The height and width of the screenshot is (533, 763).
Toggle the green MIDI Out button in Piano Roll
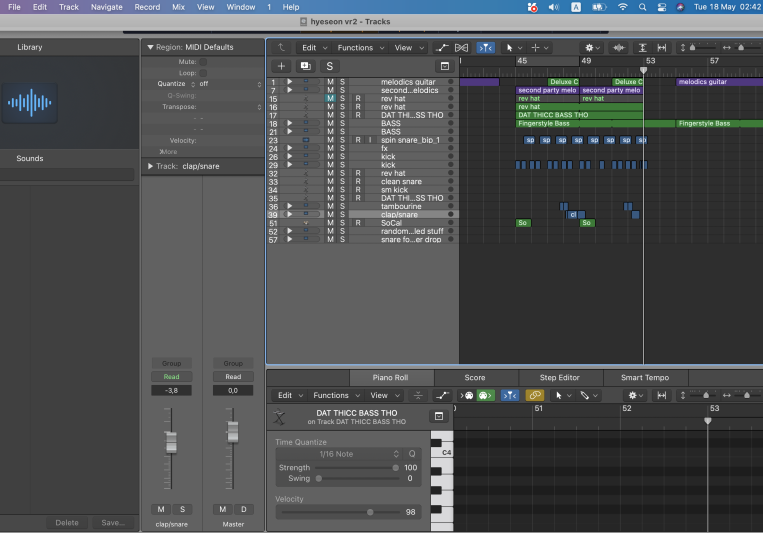486,395
